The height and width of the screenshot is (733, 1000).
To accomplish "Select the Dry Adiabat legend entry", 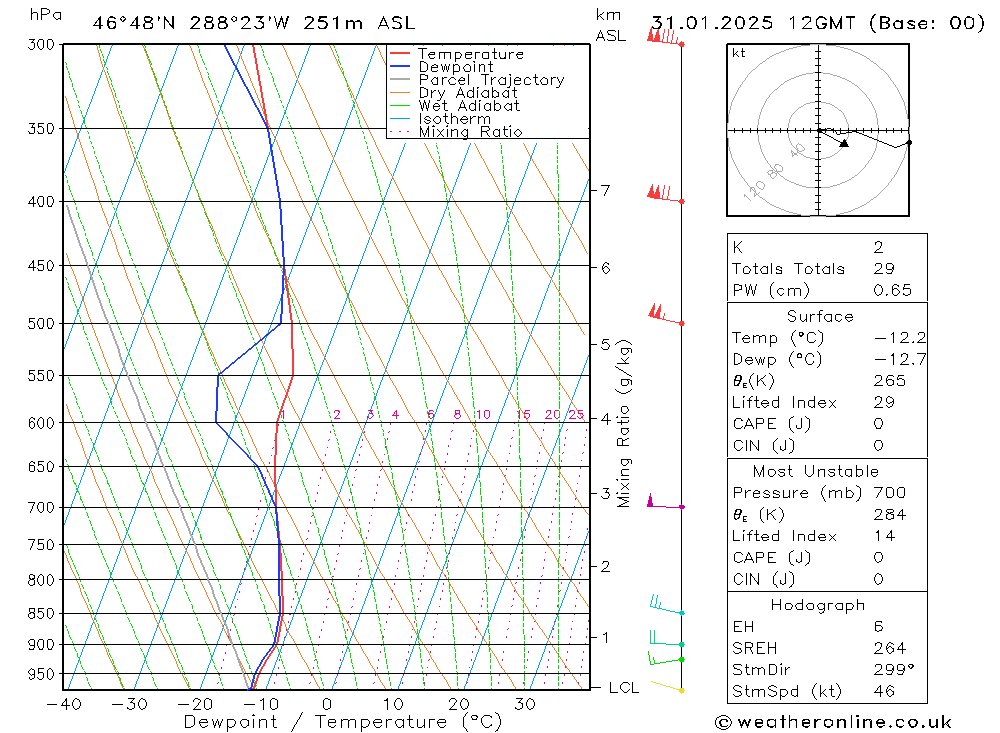I will click(454, 93).
